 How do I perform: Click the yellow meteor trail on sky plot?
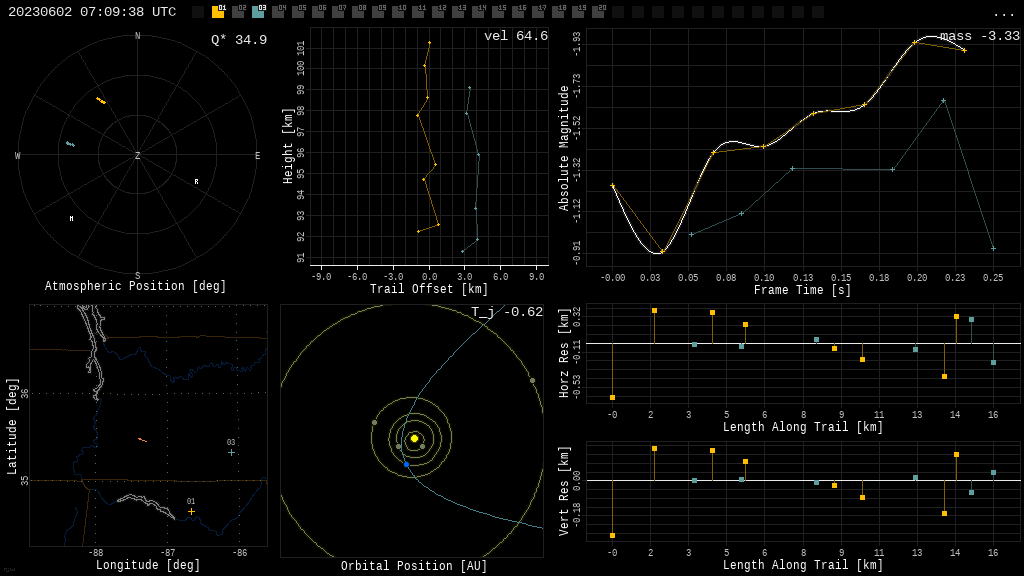[x=101, y=101]
